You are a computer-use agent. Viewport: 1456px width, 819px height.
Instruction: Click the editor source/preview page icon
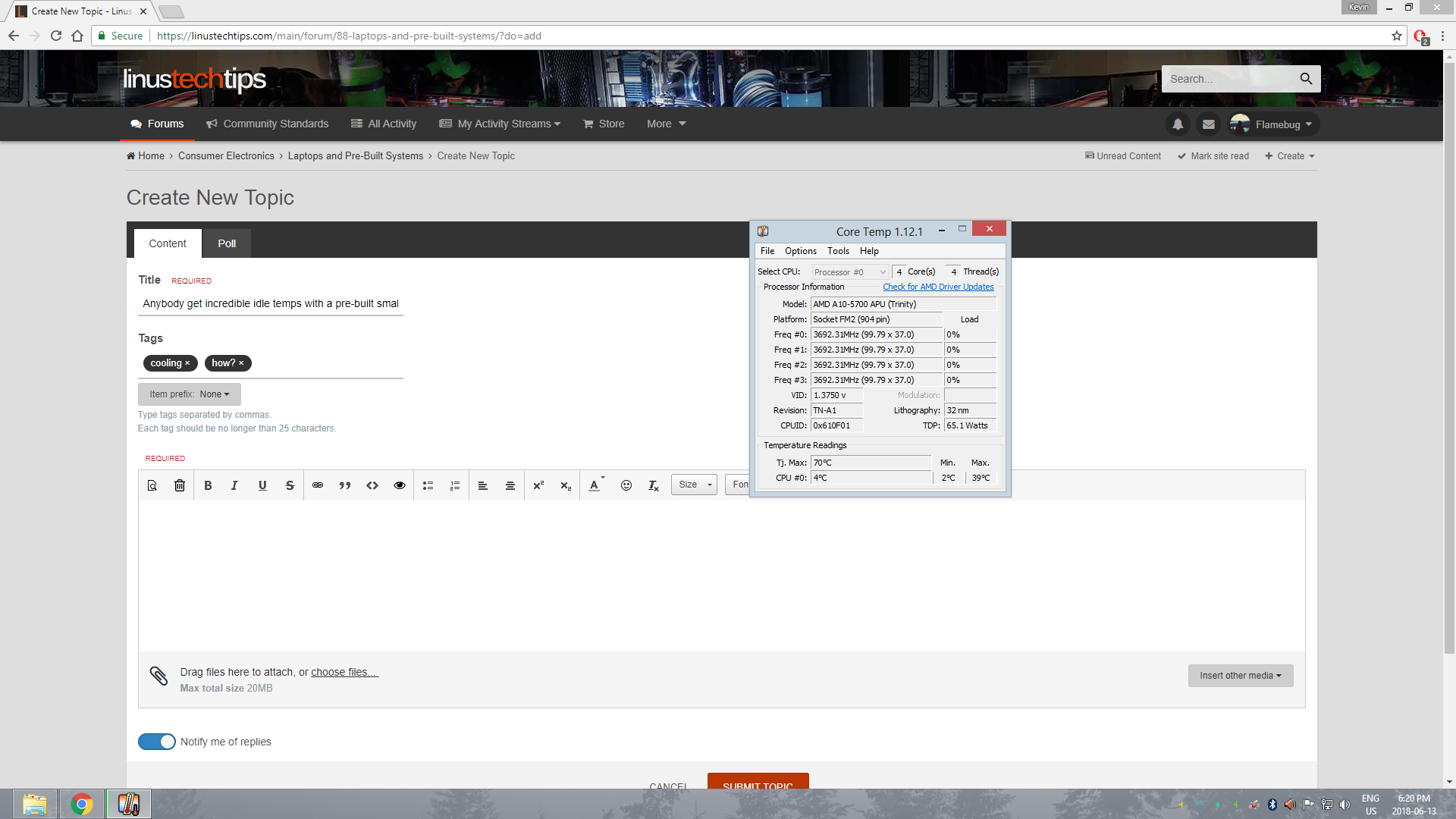(x=152, y=485)
